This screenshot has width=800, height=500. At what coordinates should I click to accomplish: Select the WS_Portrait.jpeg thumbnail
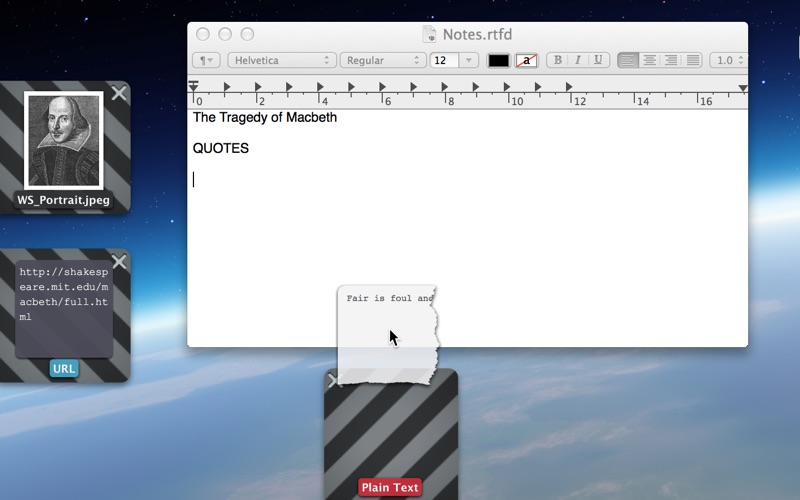[64, 140]
